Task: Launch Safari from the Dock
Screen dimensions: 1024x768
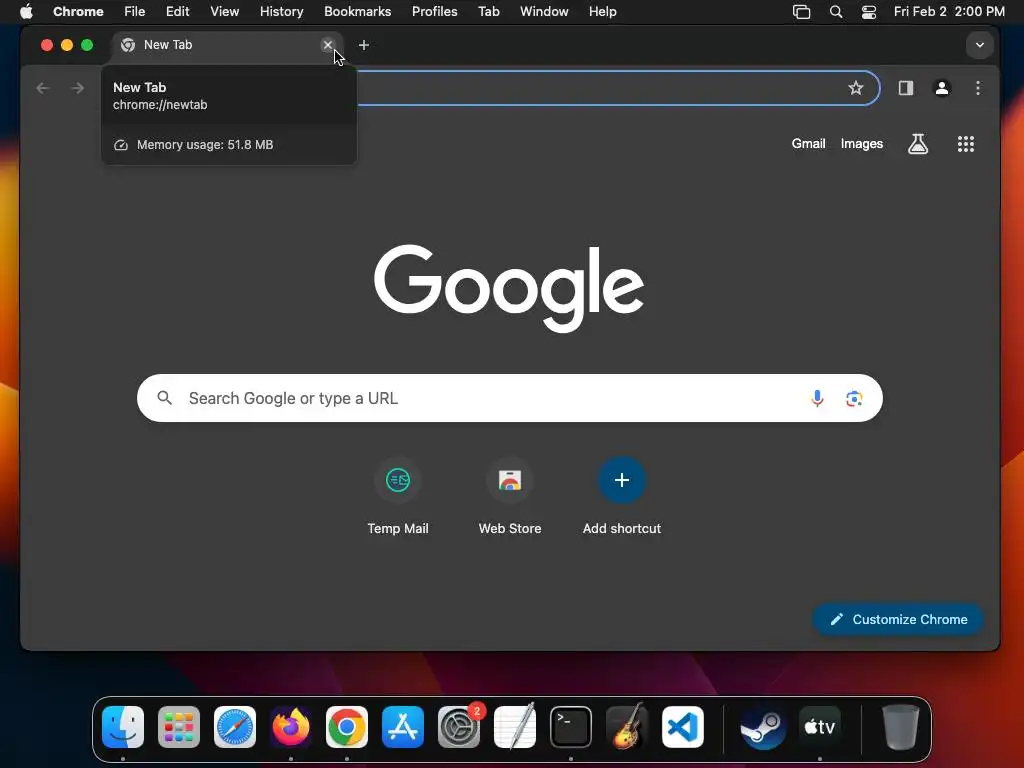Action: coord(235,727)
